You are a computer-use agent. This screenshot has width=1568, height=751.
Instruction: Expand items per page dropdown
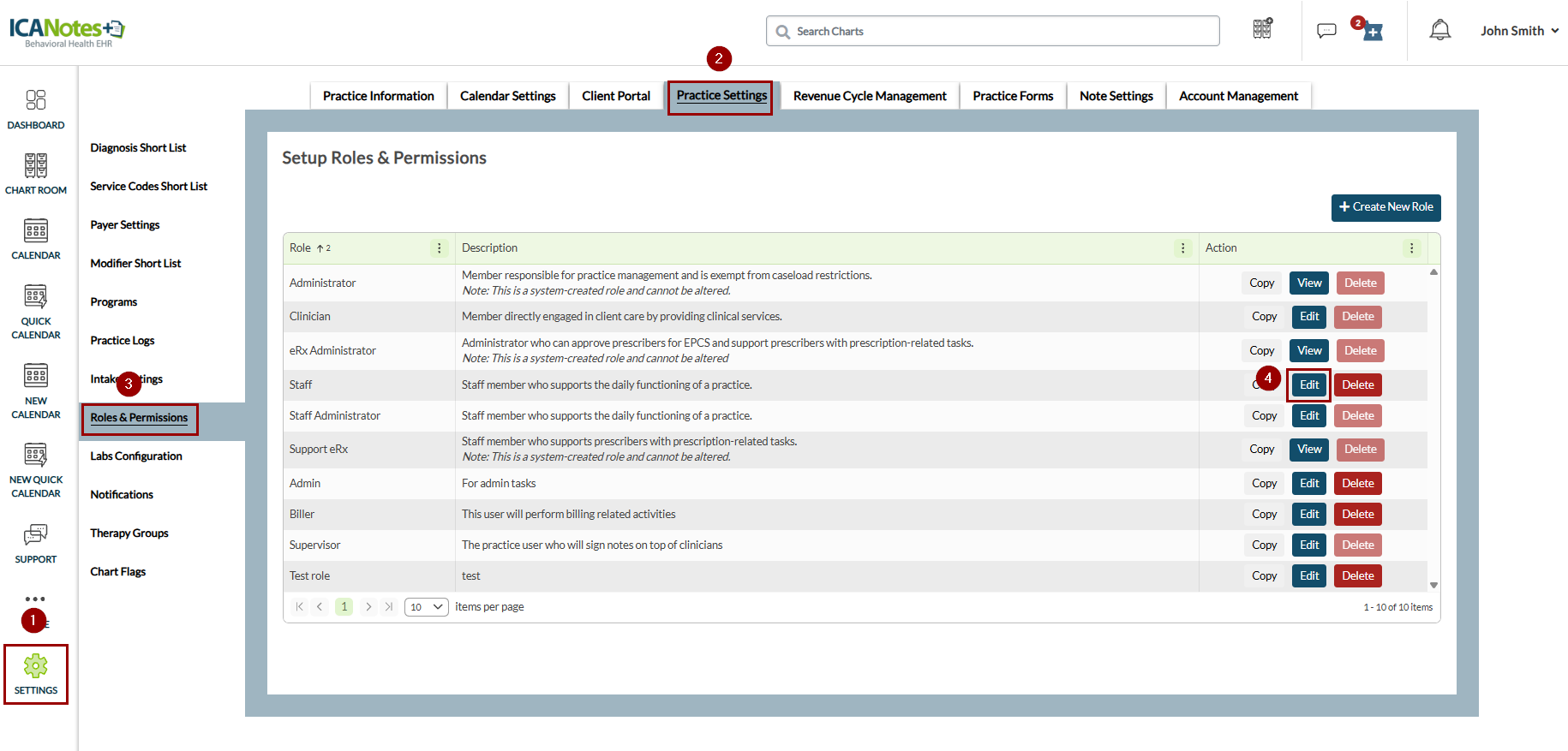point(426,607)
